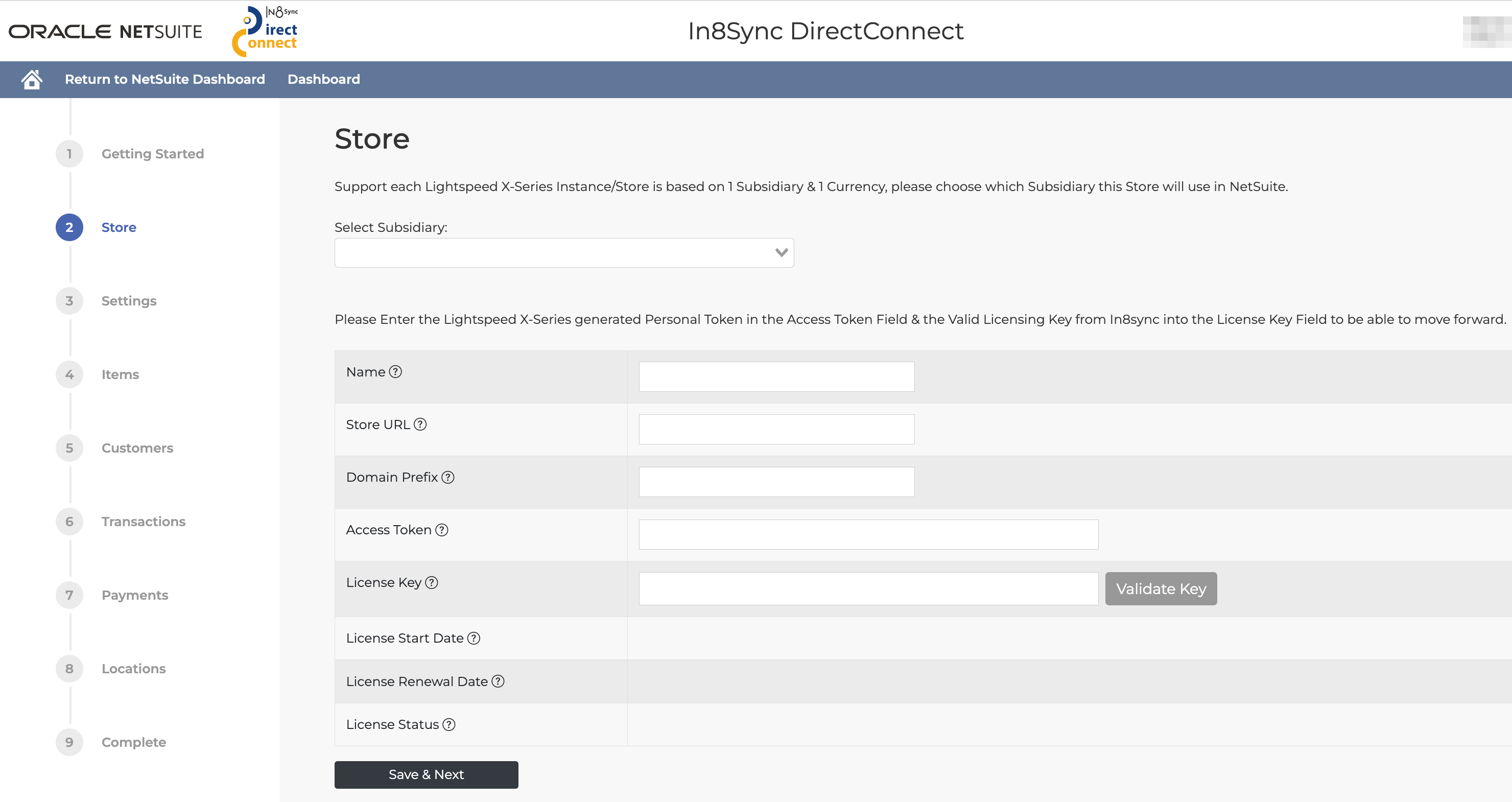The image size is (1512, 802).
Task: Click the License Key help icon
Action: [432, 582]
